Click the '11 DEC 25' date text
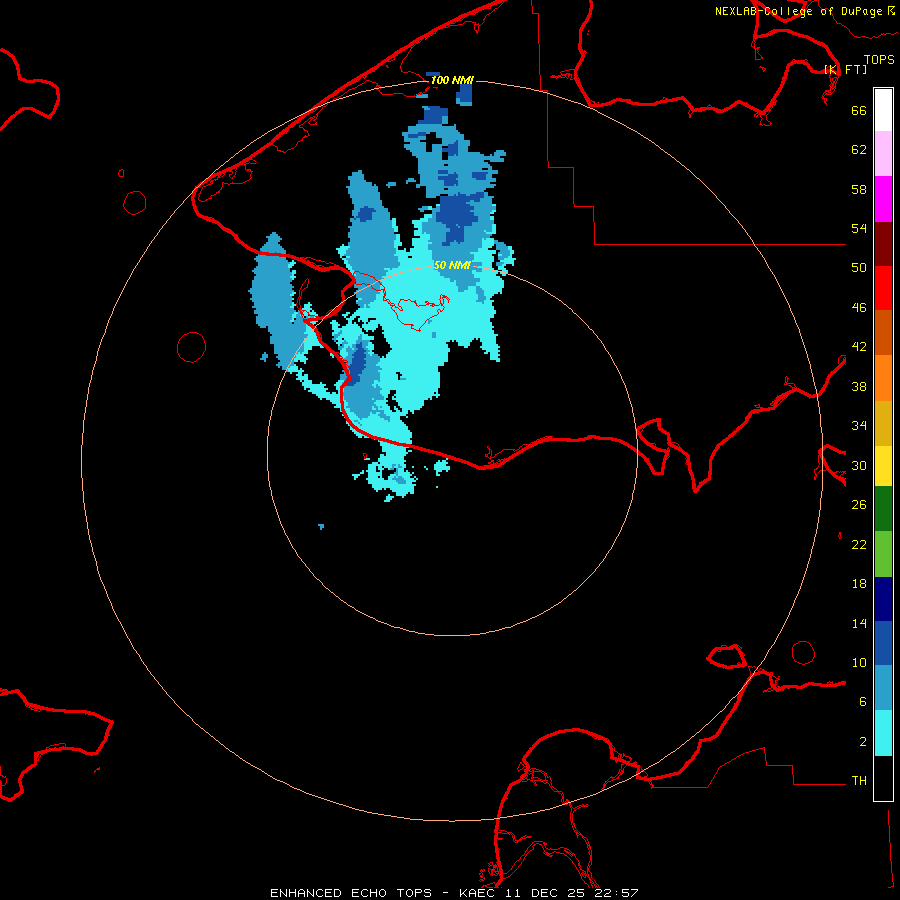Image resolution: width=900 pixels, height=900 pixels. point(546,893)
